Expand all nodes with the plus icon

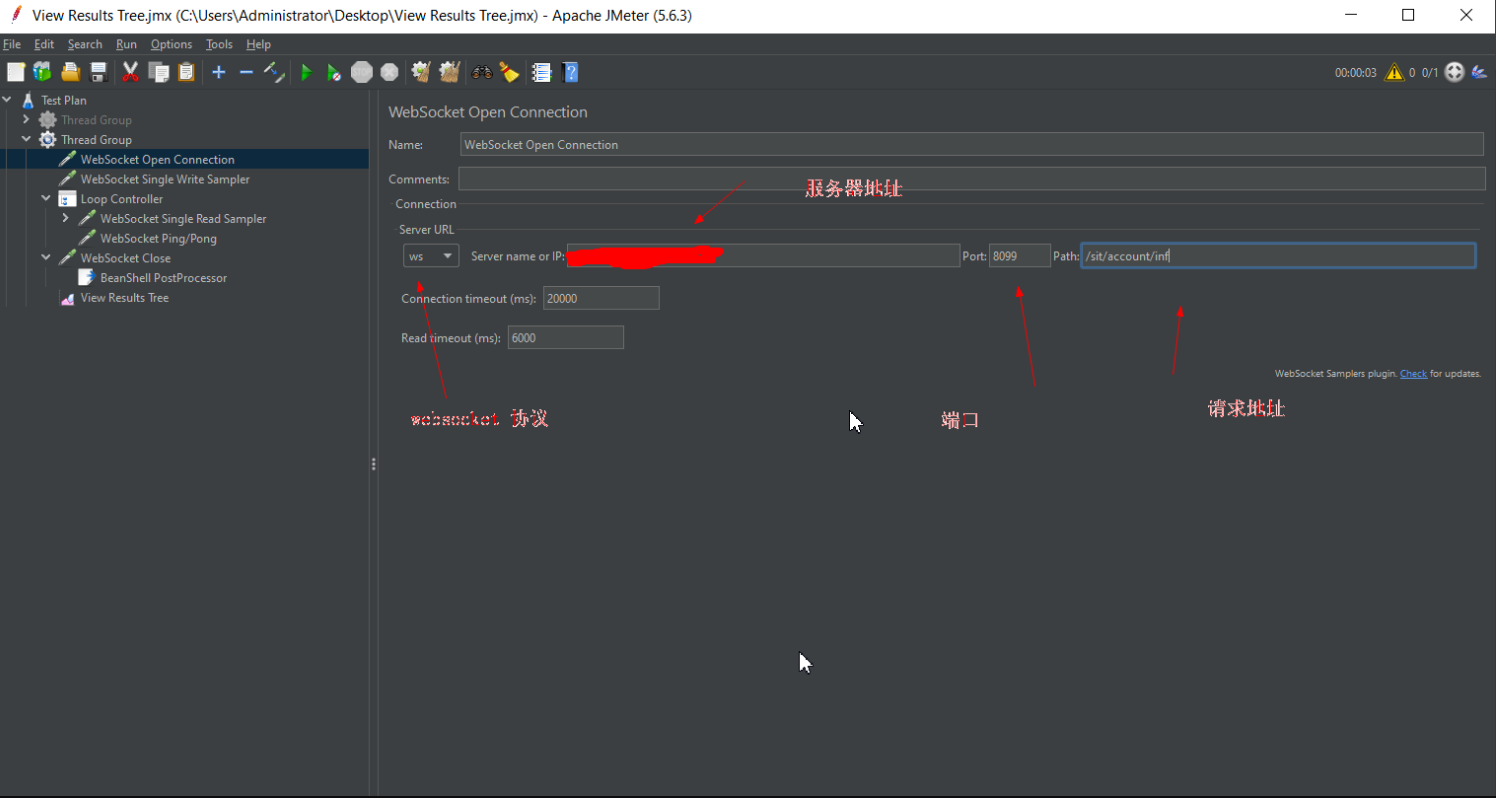coord(219,72)
